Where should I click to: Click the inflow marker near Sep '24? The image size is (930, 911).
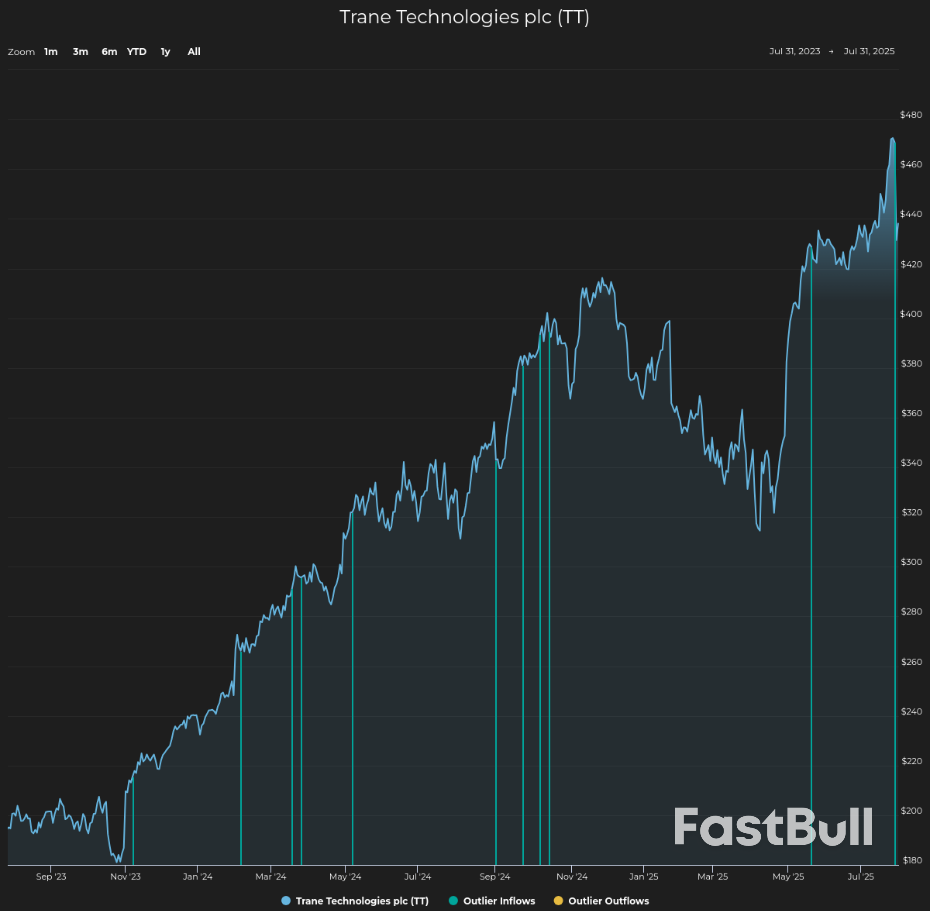coord(494,650)
